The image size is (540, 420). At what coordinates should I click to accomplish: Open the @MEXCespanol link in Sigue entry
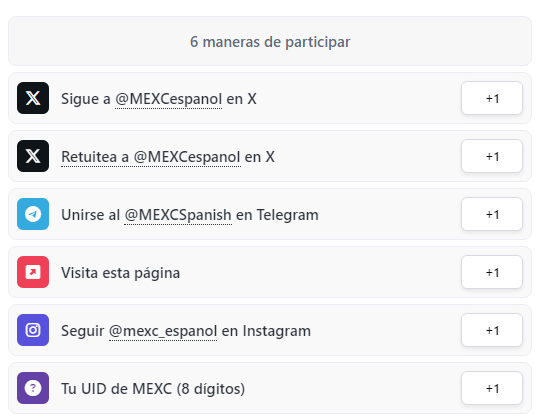point(168,99)
